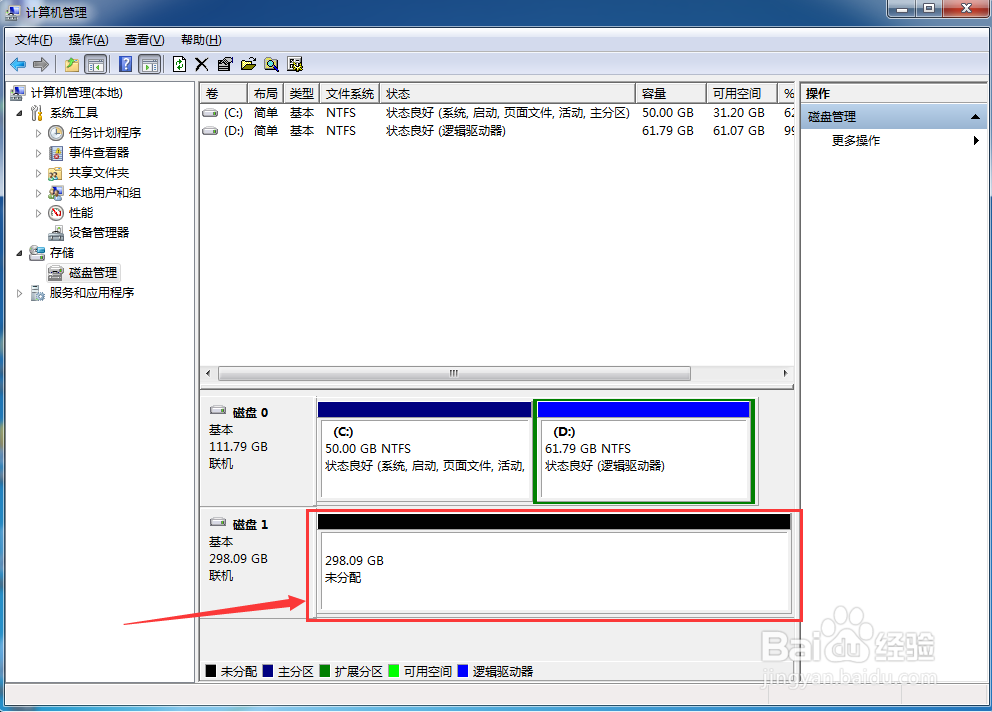Viewport: 992px width, 712px height.
Task: Click the Open folder toolbar icon
Action: [248, 63]
